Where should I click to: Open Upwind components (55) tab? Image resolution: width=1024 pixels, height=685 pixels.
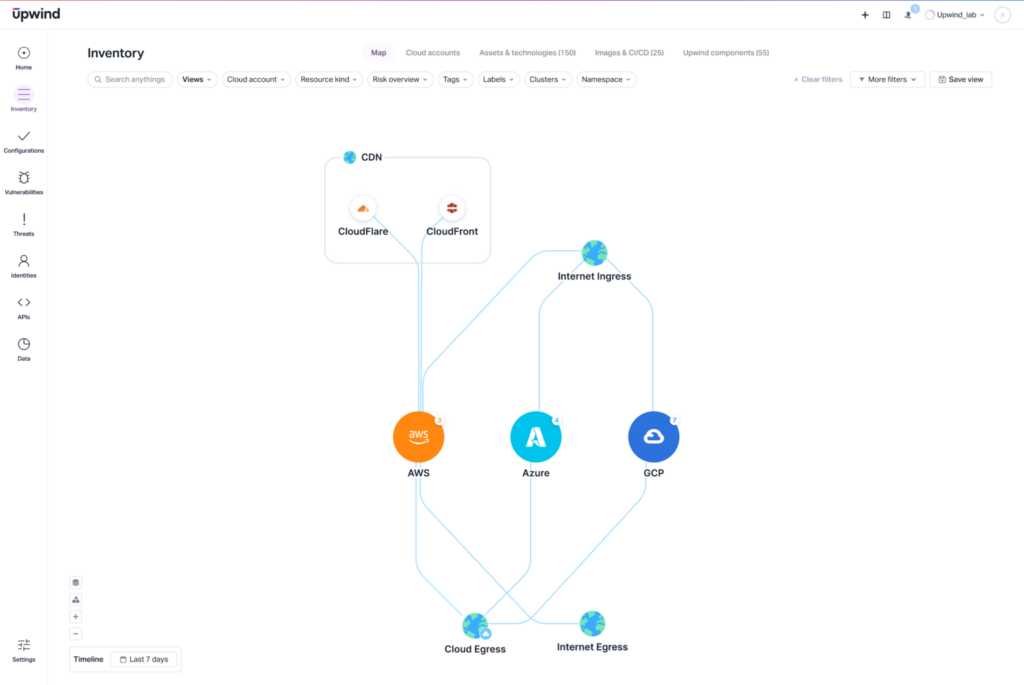(726, 53)
